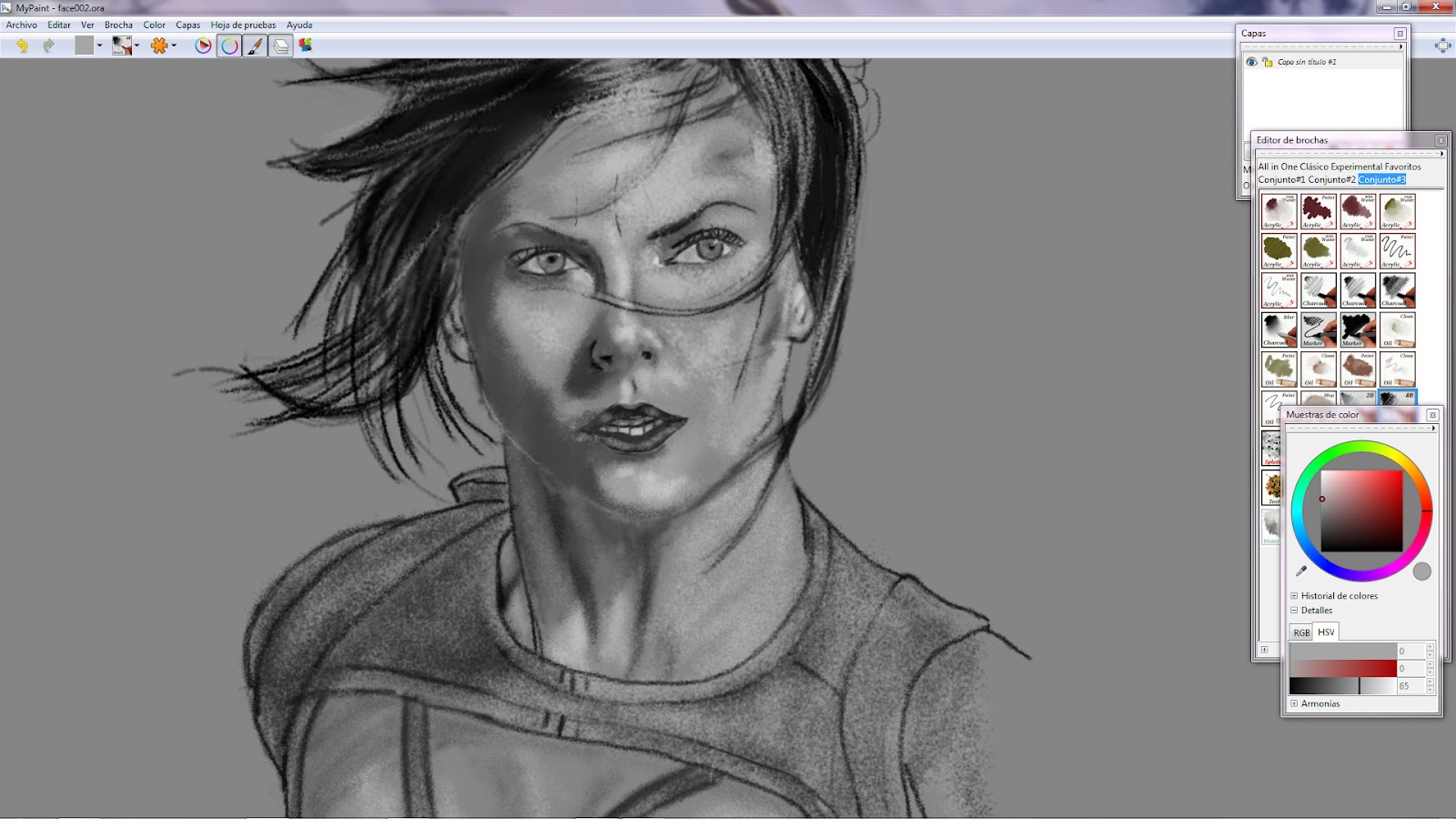The height and width of the screenshot is (819, 1456).
Task: Switch to the Conjunto#1 brush group
Action: tap(1282, 179)
